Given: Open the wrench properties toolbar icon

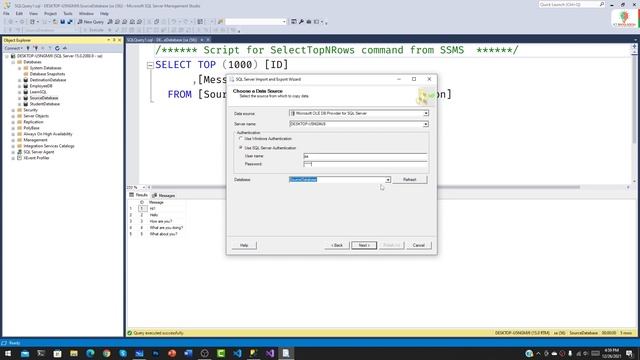Looking at the screenshot, I should pyautogui.click(x=302, y=22).
